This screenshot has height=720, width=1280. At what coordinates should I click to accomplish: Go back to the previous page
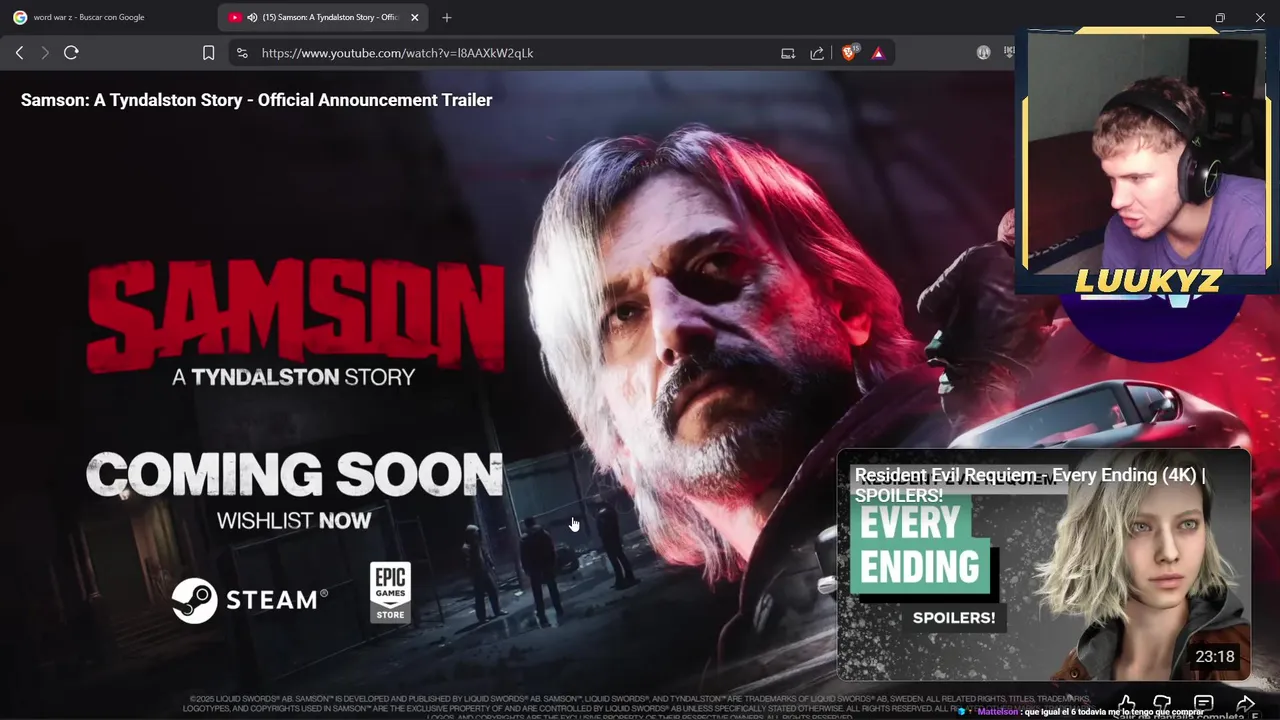point(19,53)
